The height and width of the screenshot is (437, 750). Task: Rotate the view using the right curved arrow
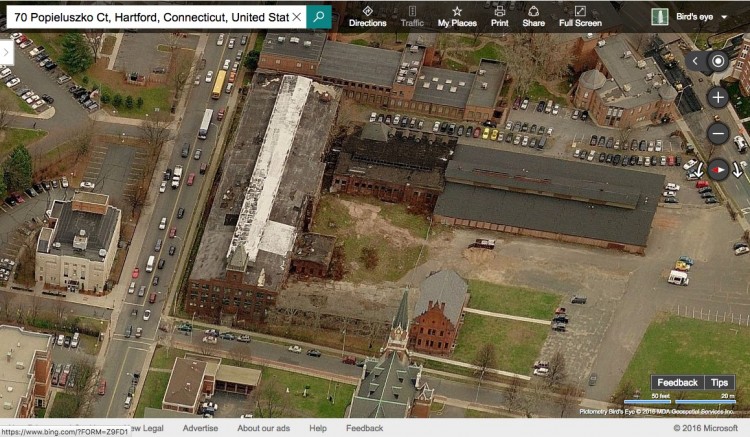click(x=738, y=170)
